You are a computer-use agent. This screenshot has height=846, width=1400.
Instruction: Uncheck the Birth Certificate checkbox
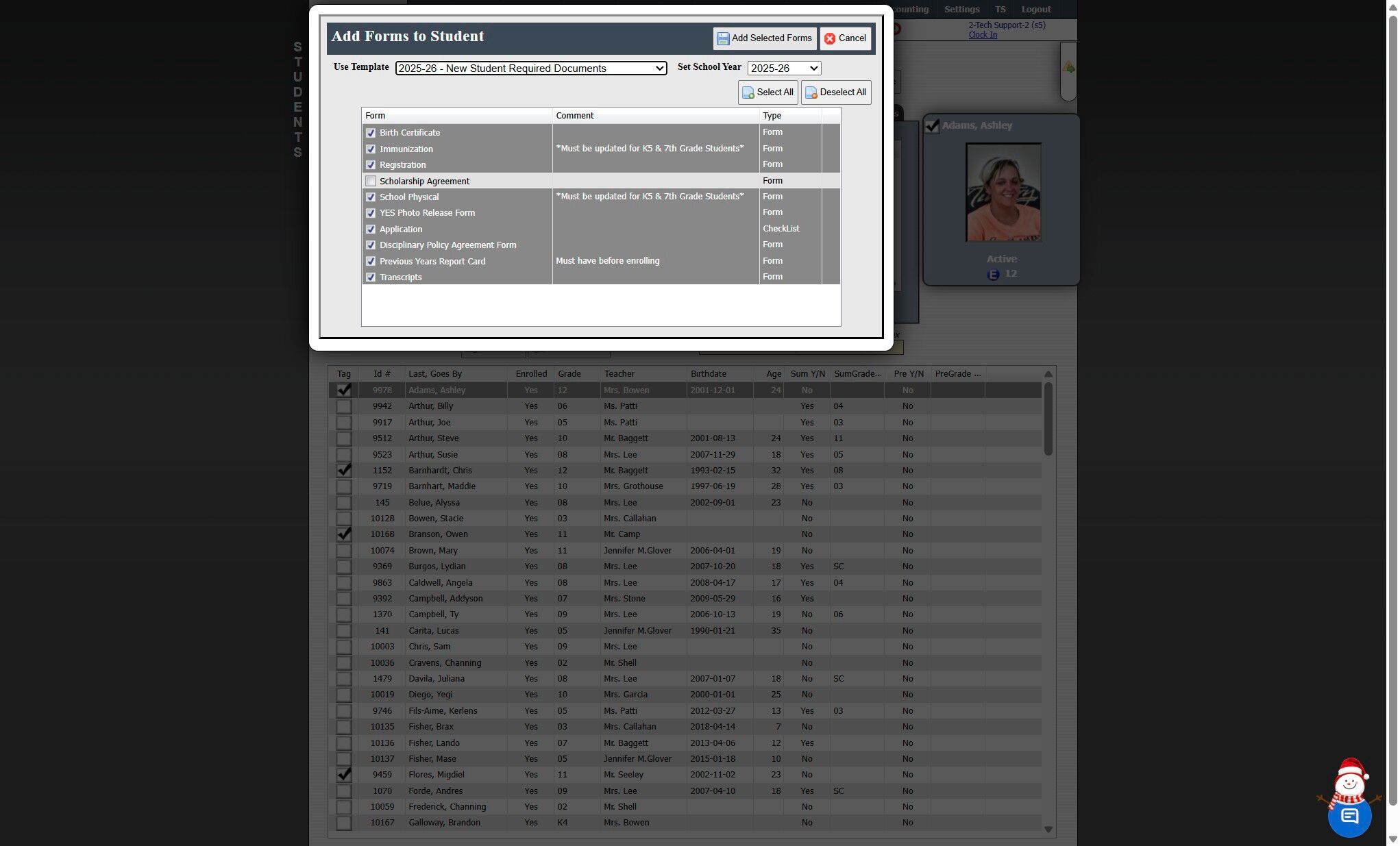[x=371, y=133]
